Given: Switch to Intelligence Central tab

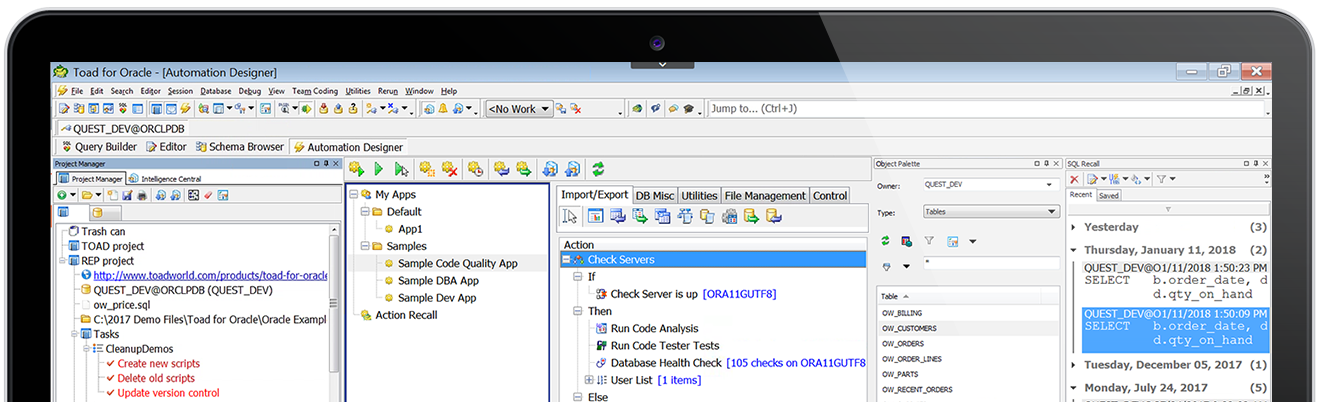Looking at the screenshot, I should pos(164,179).
